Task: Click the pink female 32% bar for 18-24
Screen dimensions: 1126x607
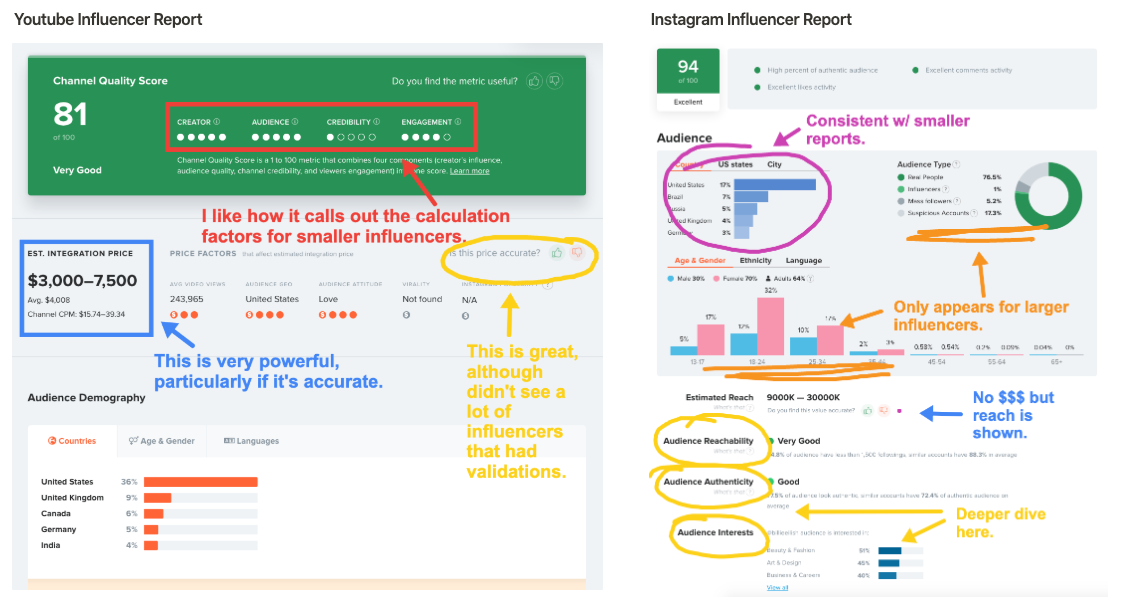Action: click(771, 326)
